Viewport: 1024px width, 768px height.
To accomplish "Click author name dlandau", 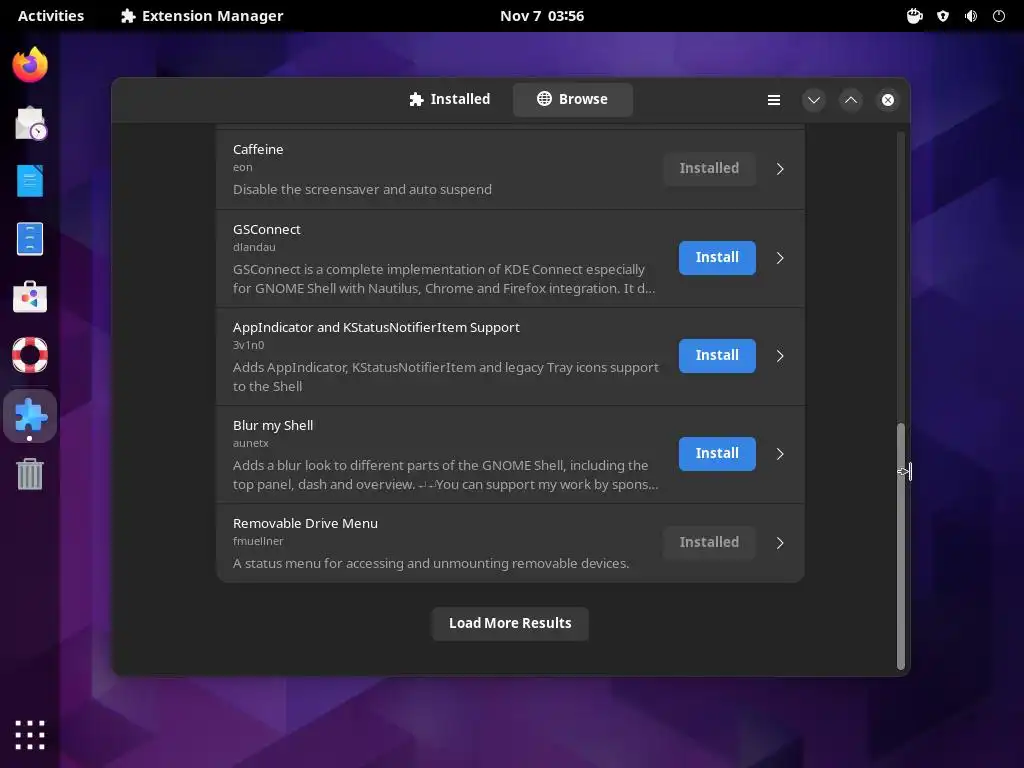I will point(254,247).
